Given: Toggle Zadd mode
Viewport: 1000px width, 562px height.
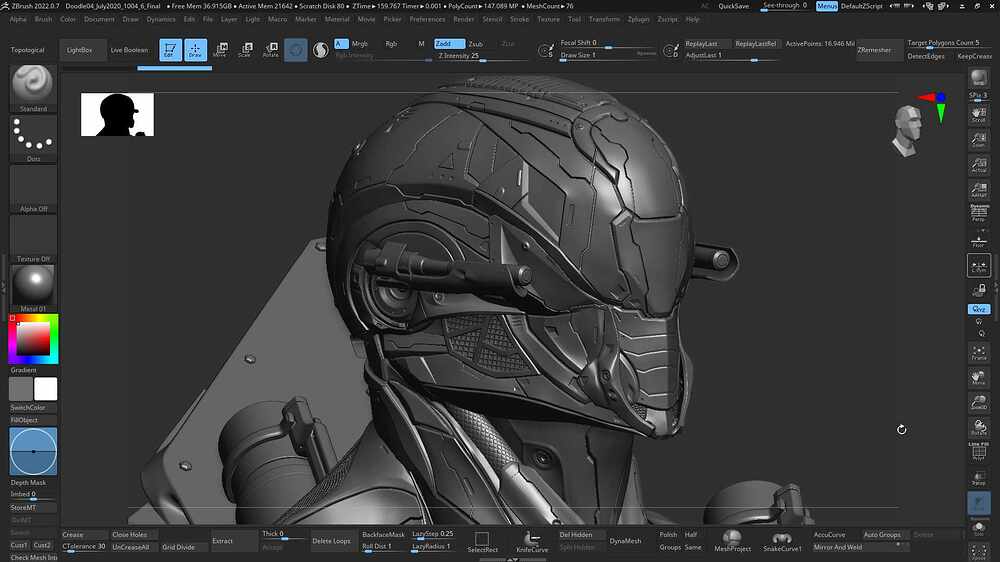Looking at the screenshot, I should (449, 44).
